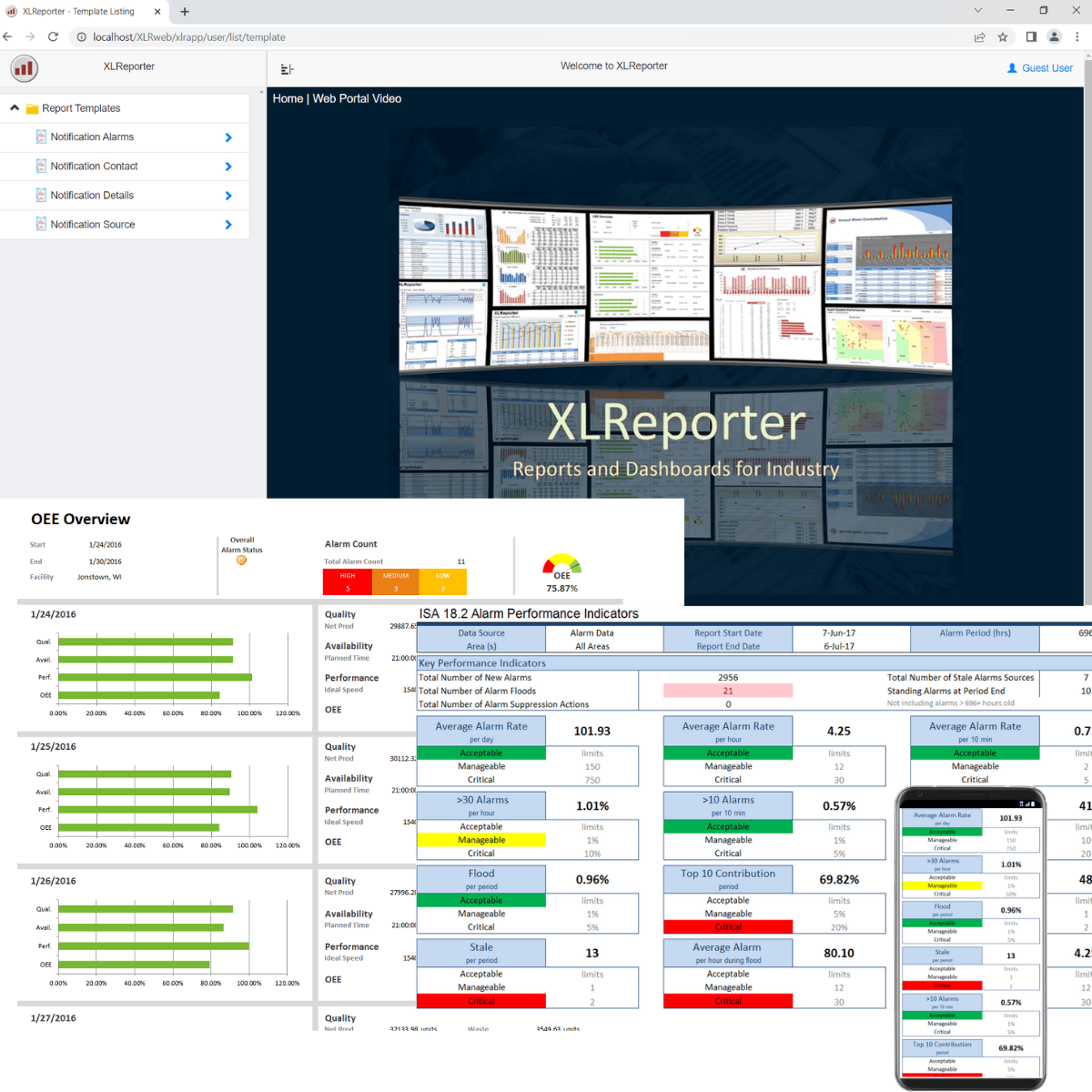Click the Notification Details document icon
The height and width of the screenshot is (1092, 1092).
click(41, 195)
